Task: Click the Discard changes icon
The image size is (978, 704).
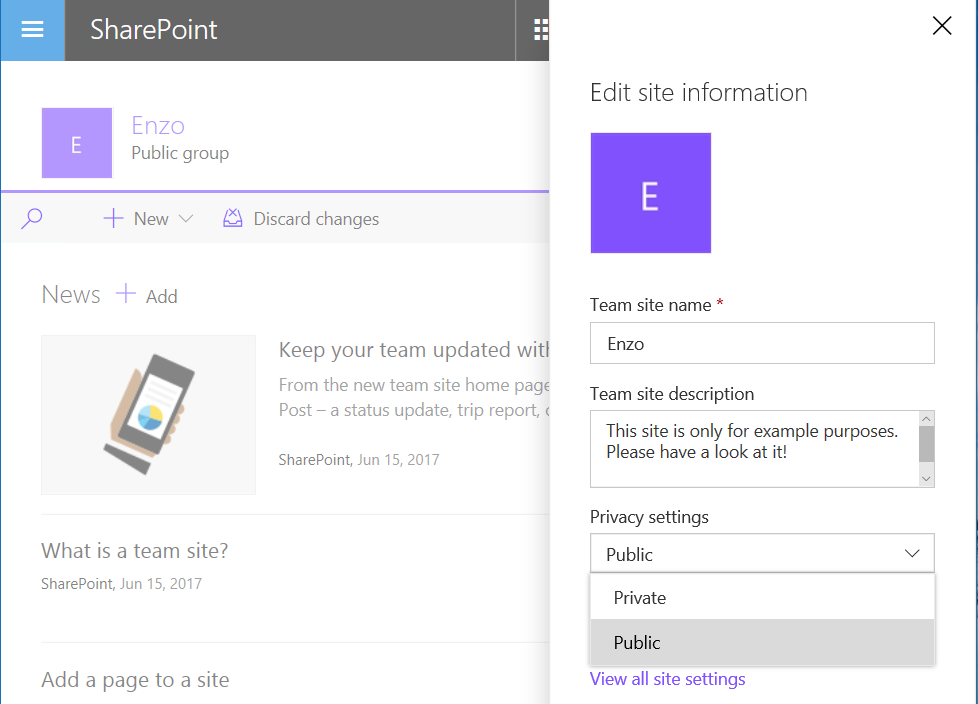Action: pyautogui.click(x=233, y=218)
